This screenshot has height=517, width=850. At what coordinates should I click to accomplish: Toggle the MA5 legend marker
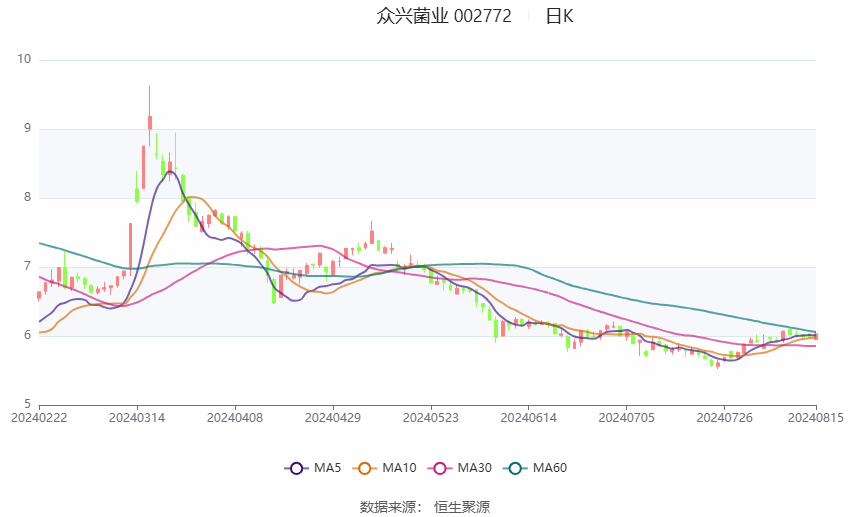pos(297,468)
